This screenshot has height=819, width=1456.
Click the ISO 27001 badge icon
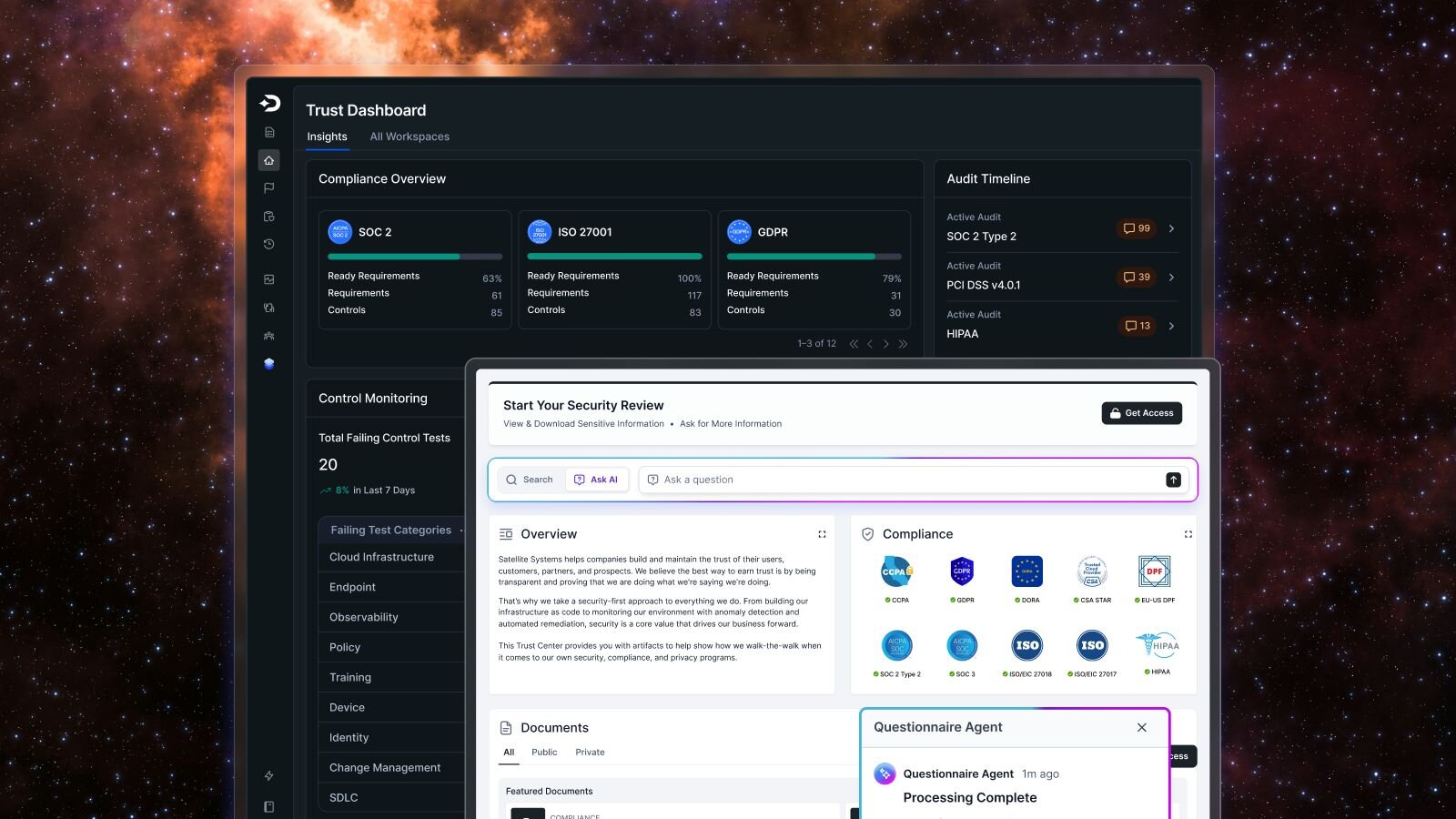tap(540, 232)
